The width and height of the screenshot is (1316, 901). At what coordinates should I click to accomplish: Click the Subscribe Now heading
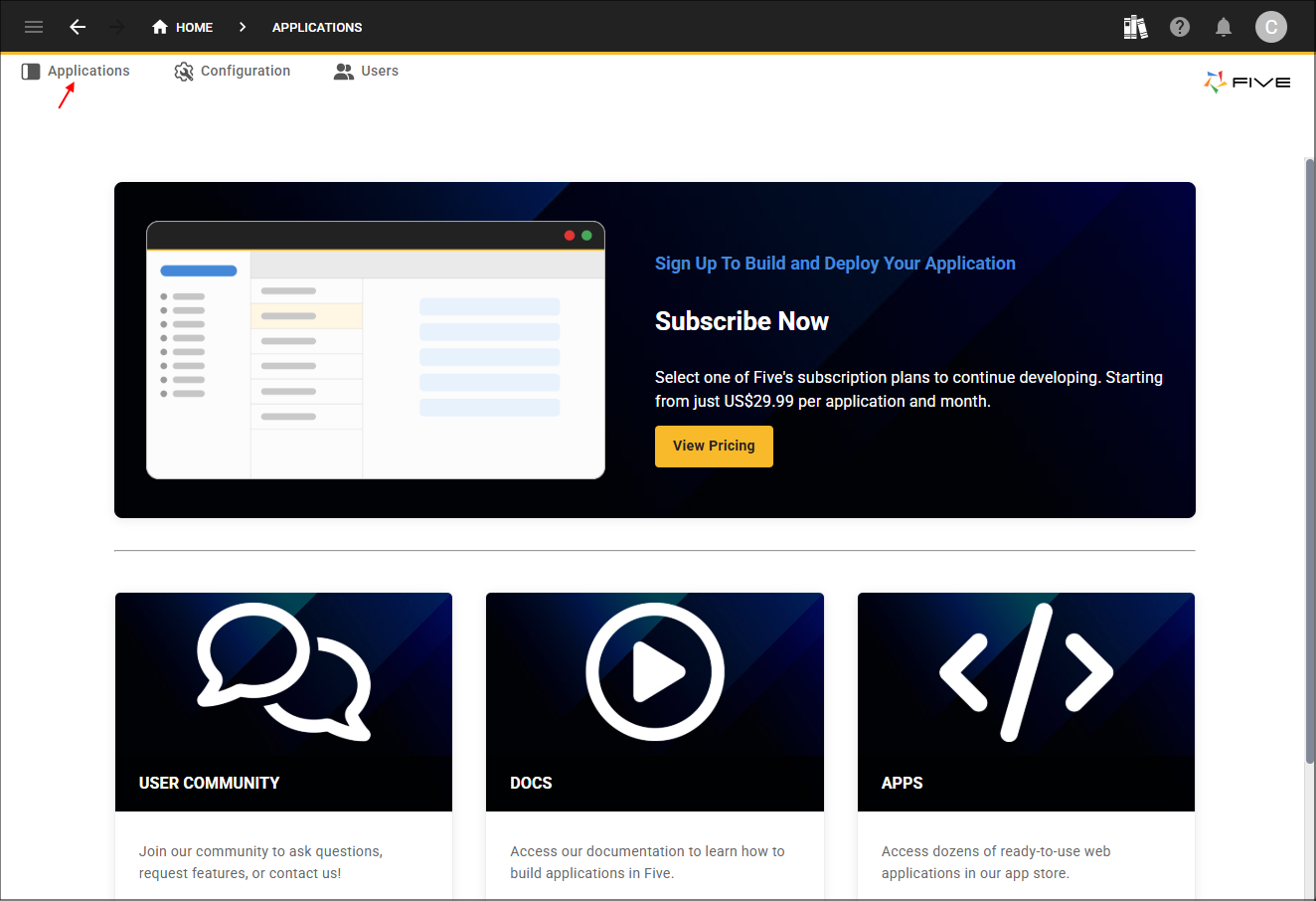741,321
